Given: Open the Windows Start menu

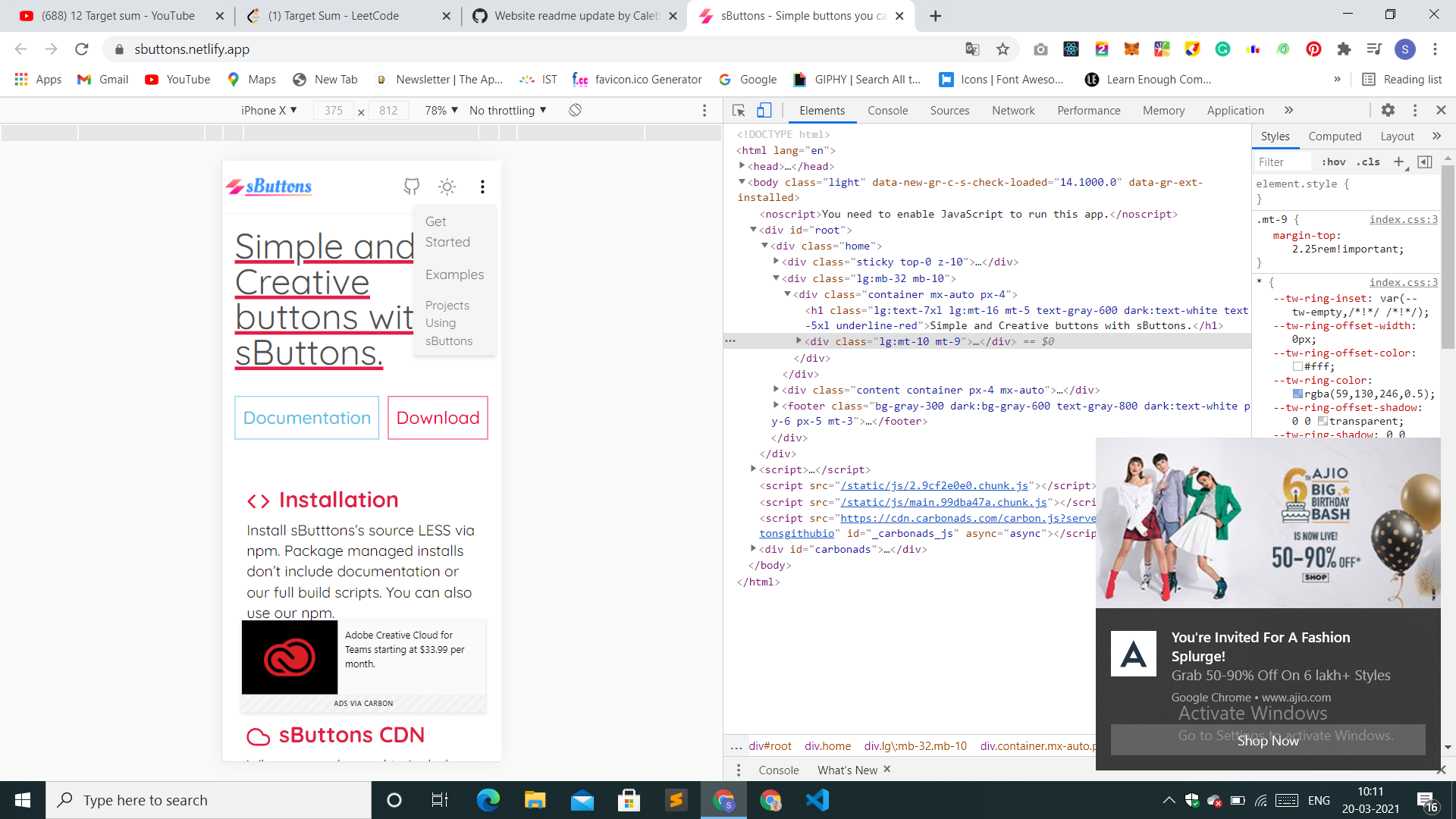Looking at the screenshot, I should click(x=23, y=800).
